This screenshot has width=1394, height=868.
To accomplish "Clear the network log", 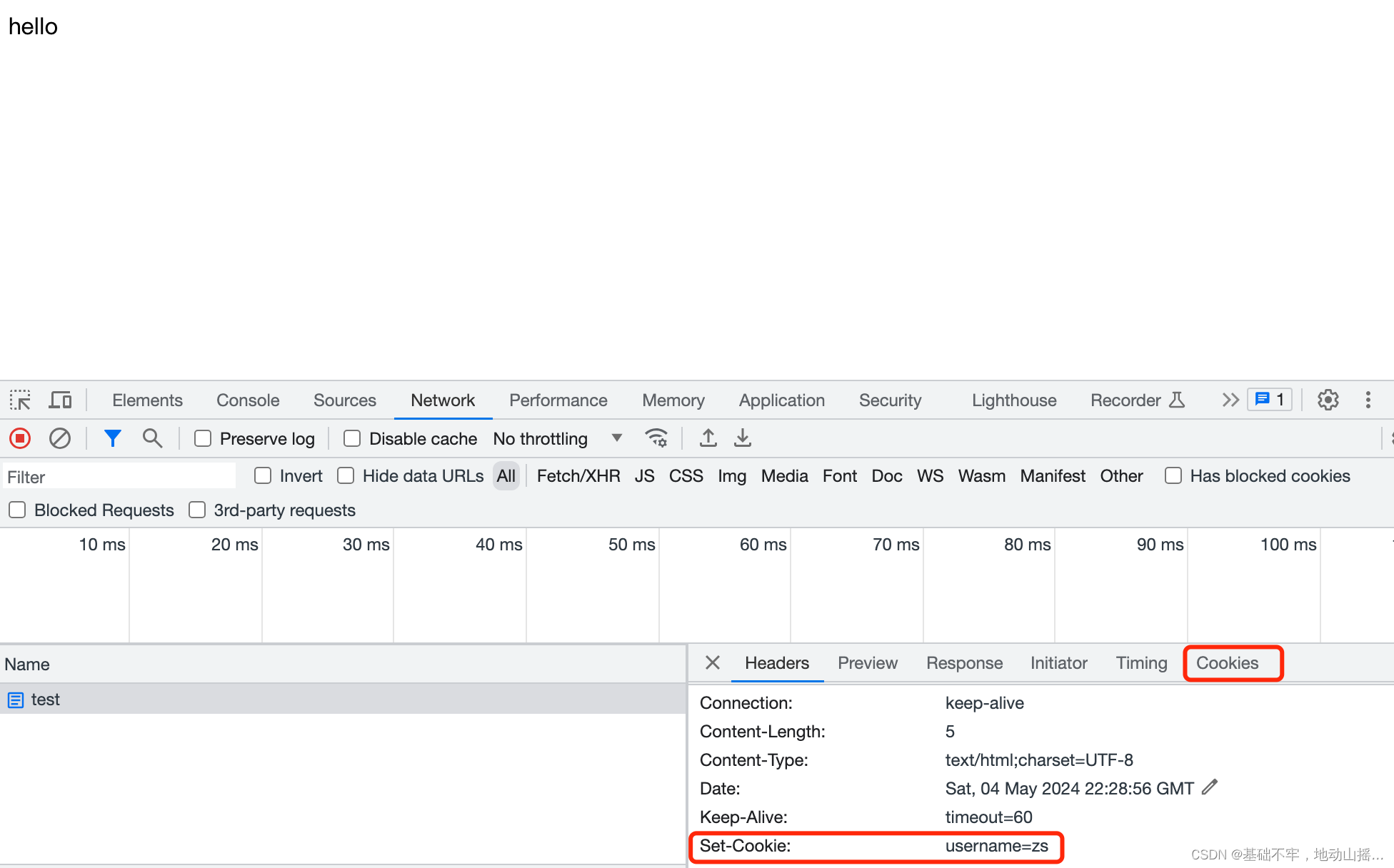I will pos(60,438).
